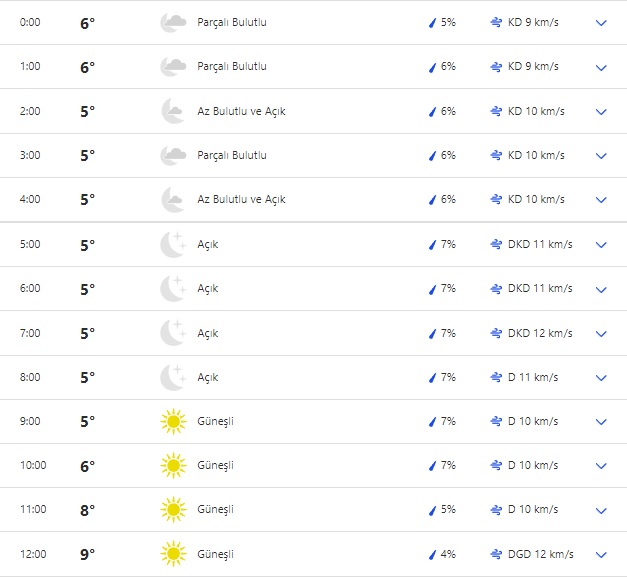Click the wind icon in the 7:00 row

point(496,333)
